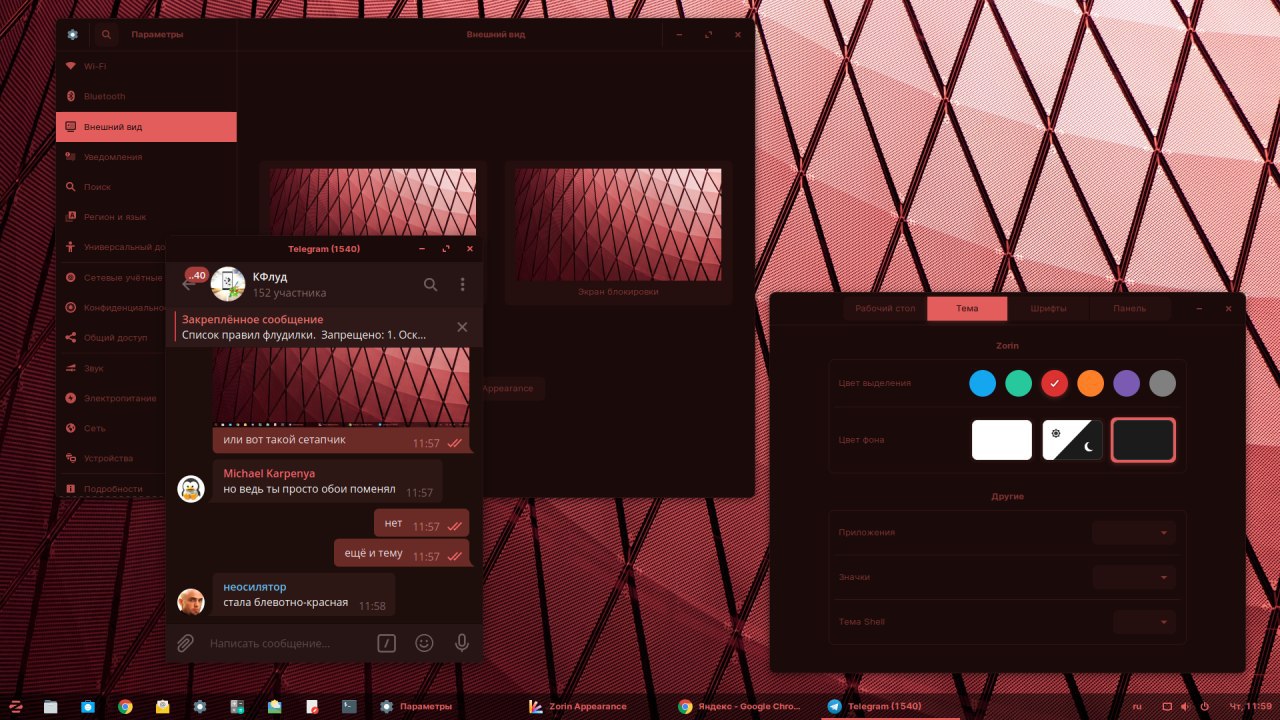
Task: Select the auto day/night background theme
Action: [1073, 440]
